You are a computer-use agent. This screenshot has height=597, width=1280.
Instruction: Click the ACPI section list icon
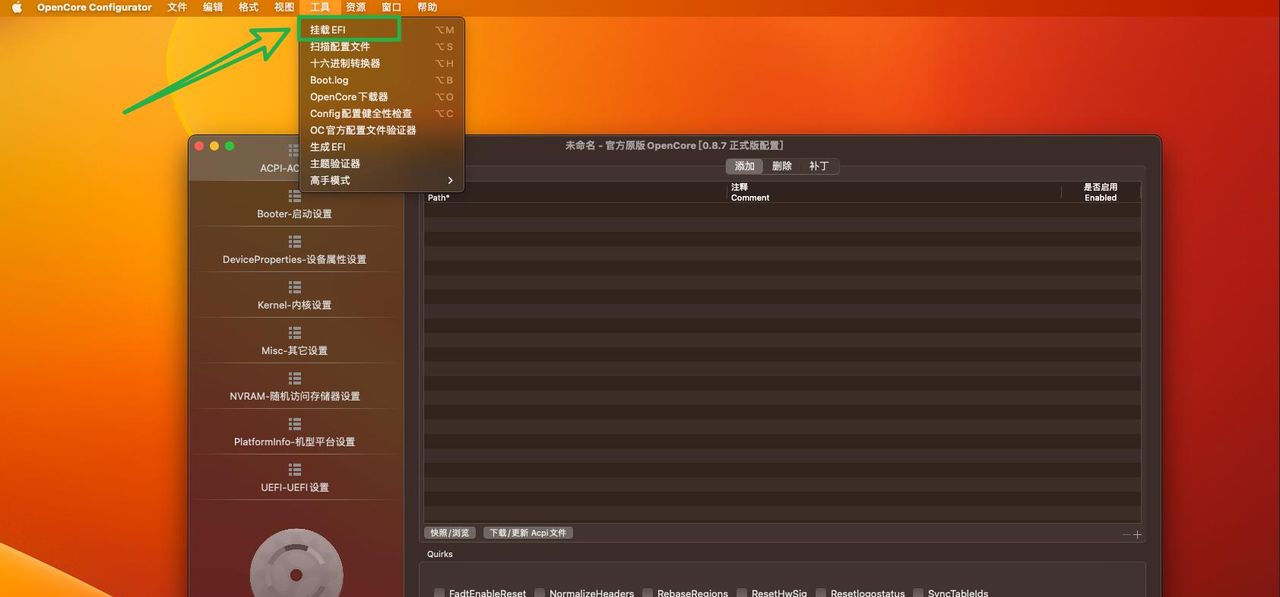coord(294,151)
